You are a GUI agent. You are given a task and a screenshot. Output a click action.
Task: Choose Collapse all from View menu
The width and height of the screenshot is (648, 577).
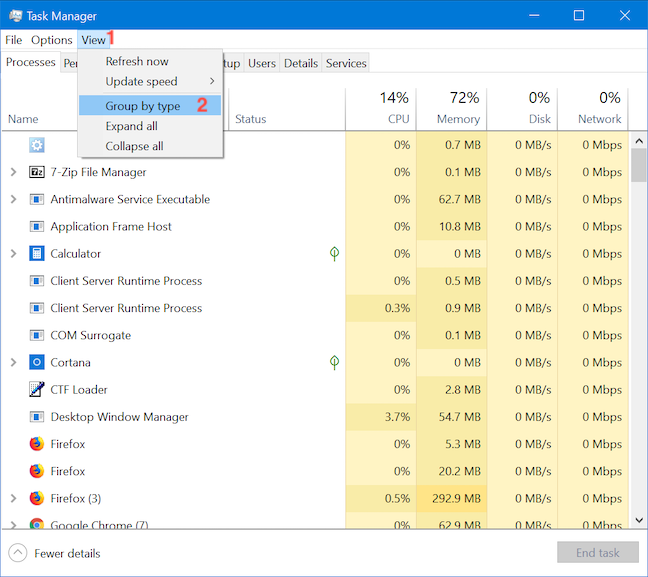[x=134, y=146]
